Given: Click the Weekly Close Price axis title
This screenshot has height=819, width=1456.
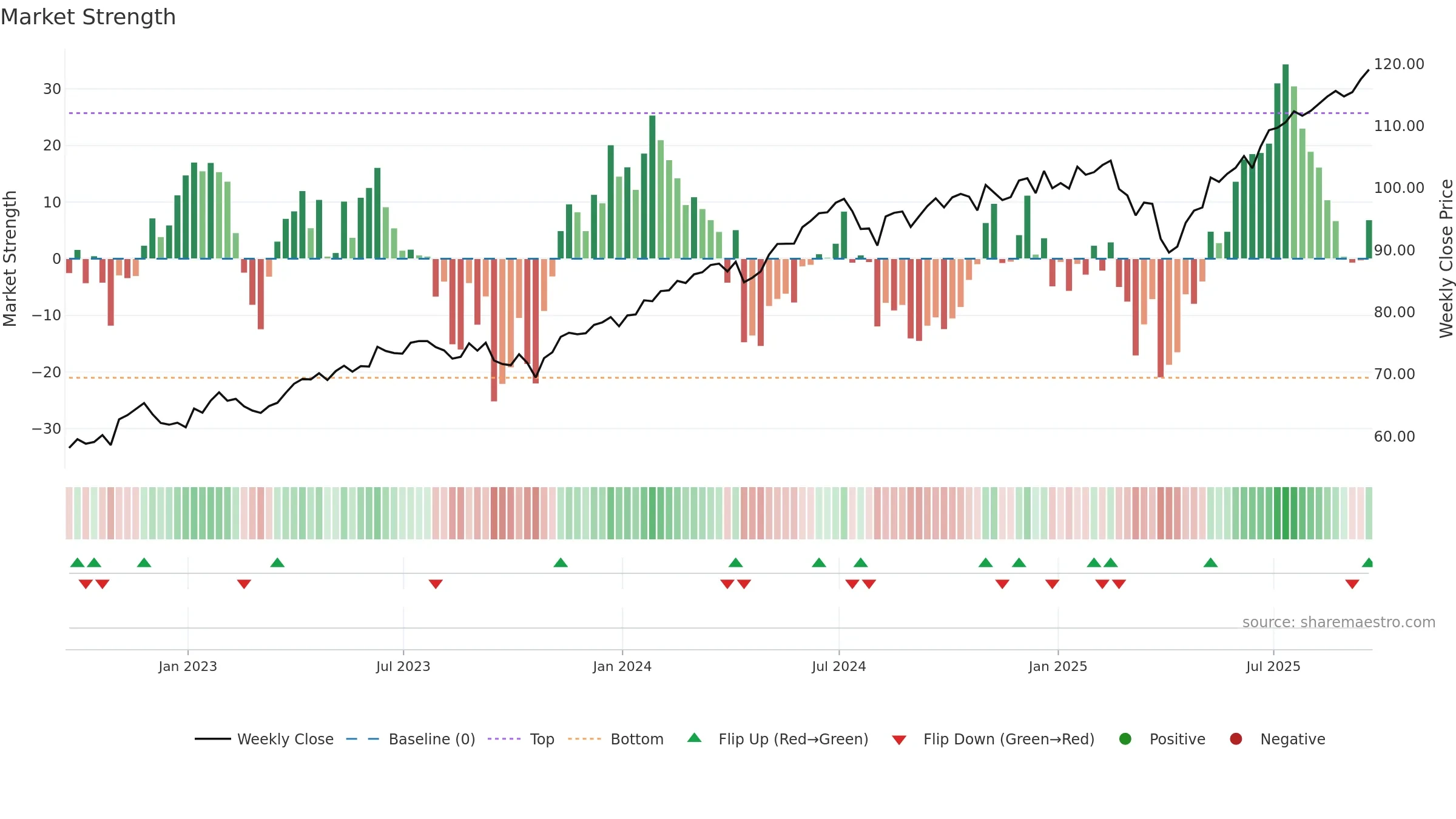Looking at the screenshot, I should 1446,258.
